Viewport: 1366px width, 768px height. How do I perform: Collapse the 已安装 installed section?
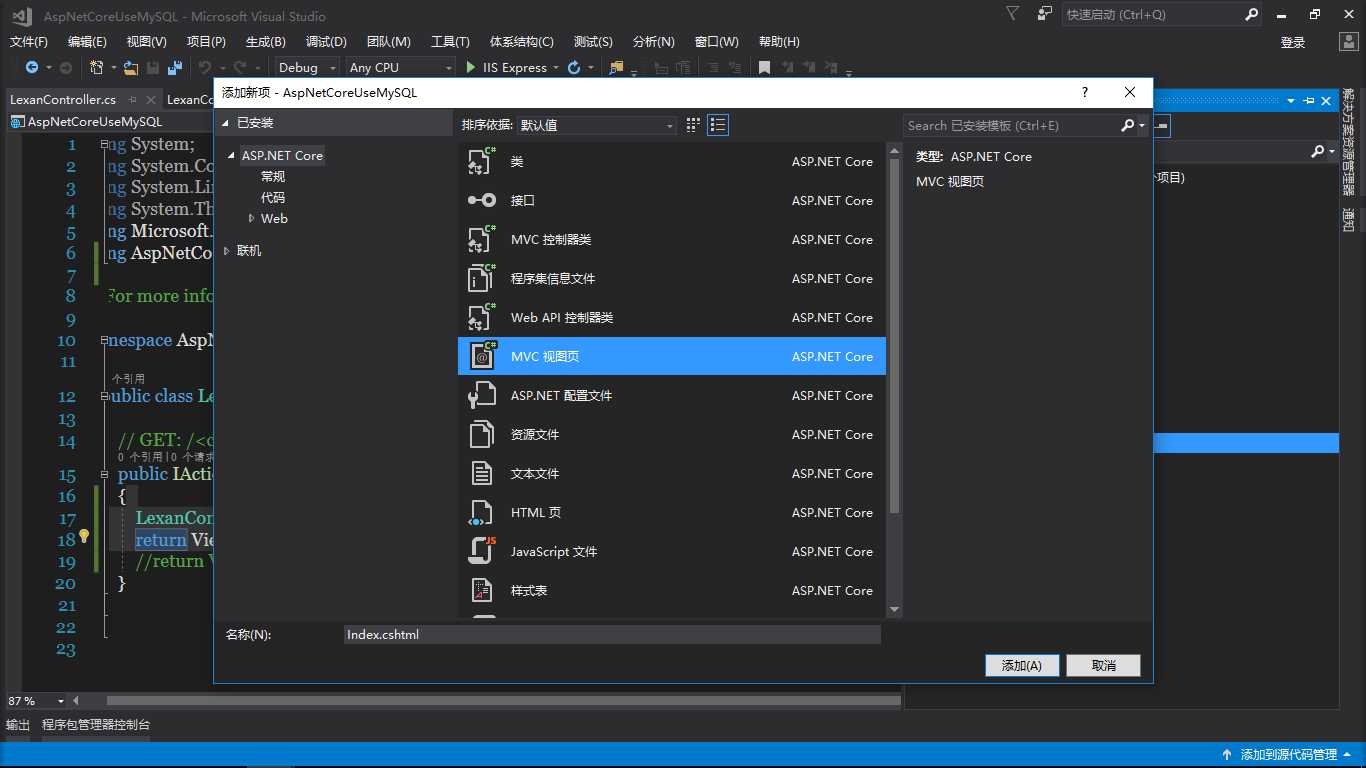tap(226, 123)
